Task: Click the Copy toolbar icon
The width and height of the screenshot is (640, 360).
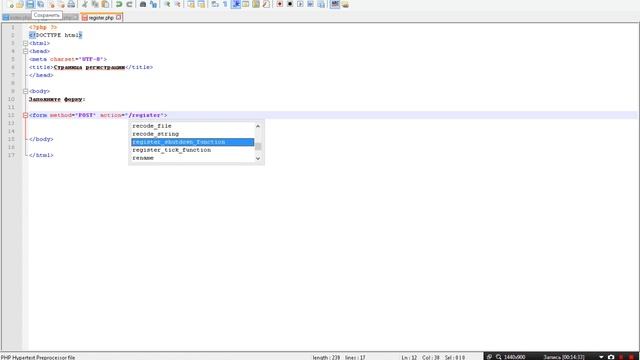Action: 95,4
